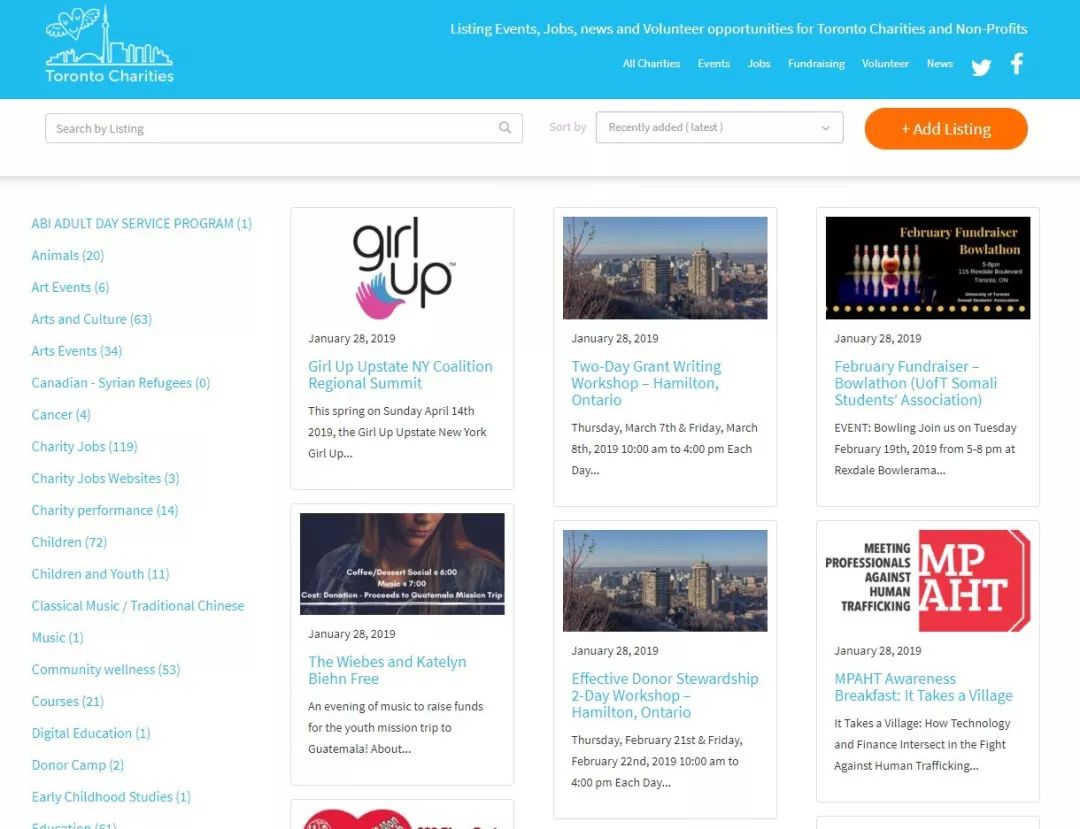Open the Volunteer menu item
This screenshot has height=829, width=1080.
(x=885, y=63)
